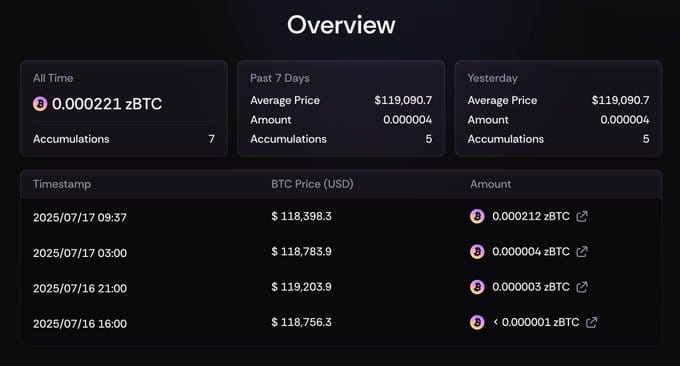680x366 pixels.
Task: Click zBTC coin icon in 21:00 row
Action: [477, 287]
